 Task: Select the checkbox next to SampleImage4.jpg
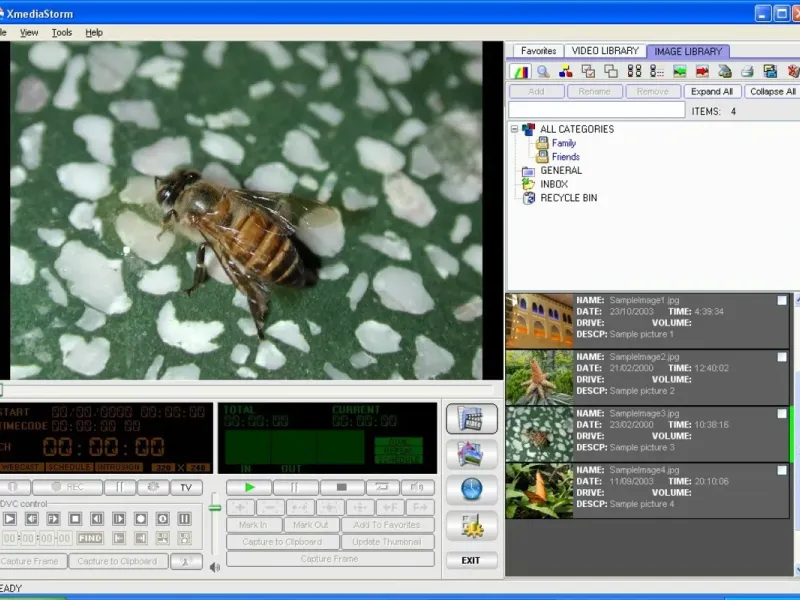tap(782, 470)
